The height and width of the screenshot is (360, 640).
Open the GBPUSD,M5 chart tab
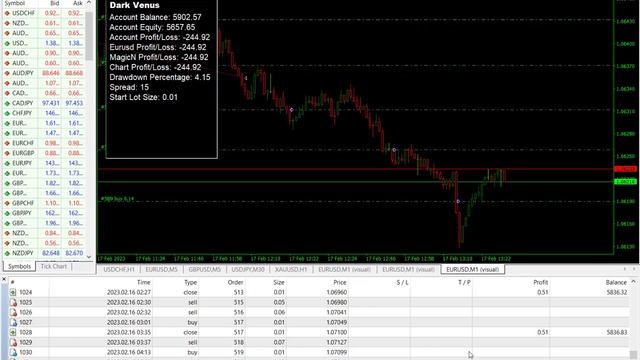(204, 269)
